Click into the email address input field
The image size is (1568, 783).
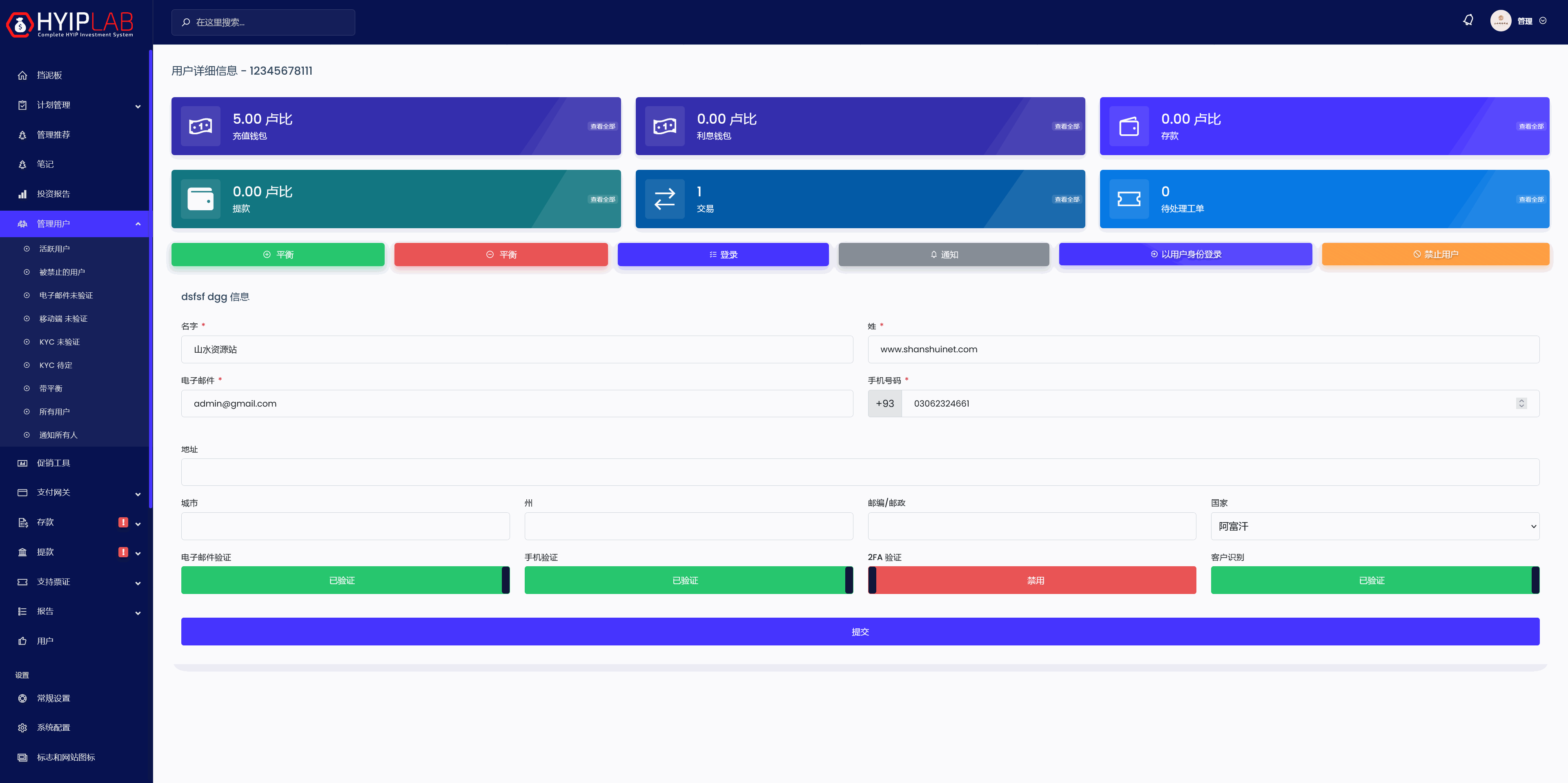pos(516,403)
